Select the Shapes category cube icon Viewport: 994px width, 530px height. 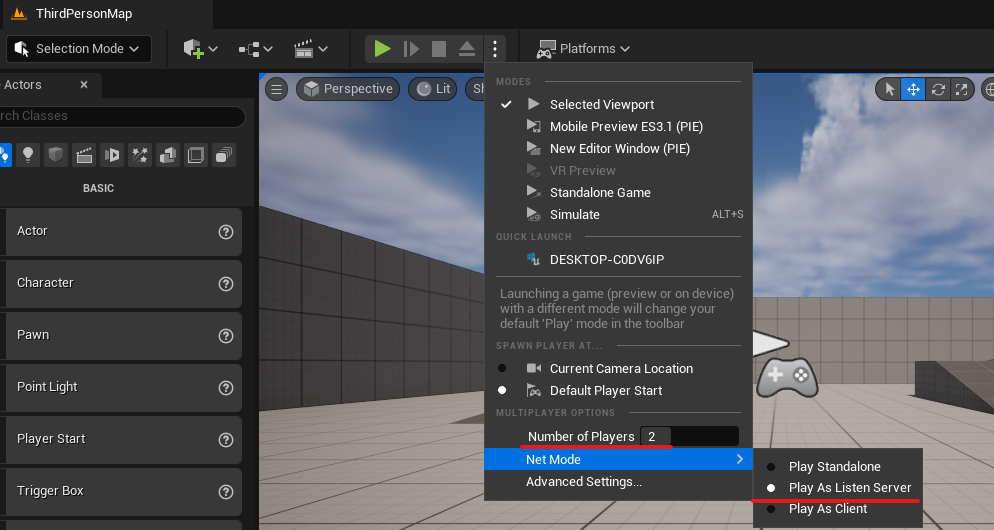tap(56, 155)
